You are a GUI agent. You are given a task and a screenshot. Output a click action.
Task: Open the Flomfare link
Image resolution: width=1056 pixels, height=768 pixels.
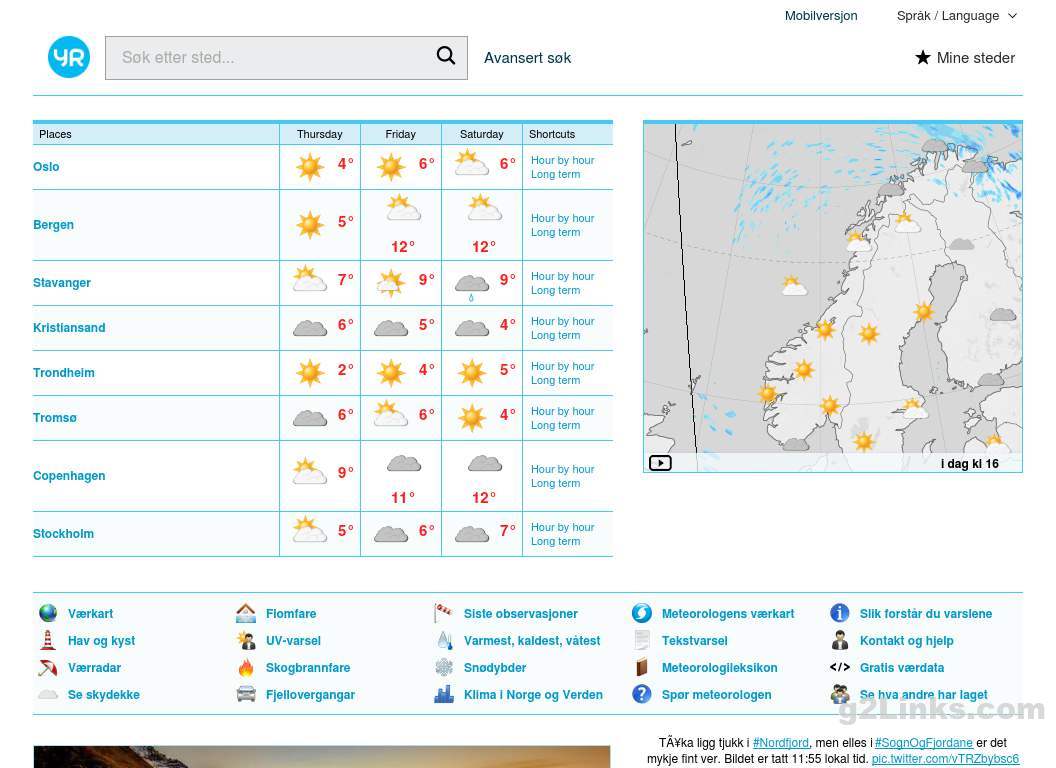pos(291,614)
